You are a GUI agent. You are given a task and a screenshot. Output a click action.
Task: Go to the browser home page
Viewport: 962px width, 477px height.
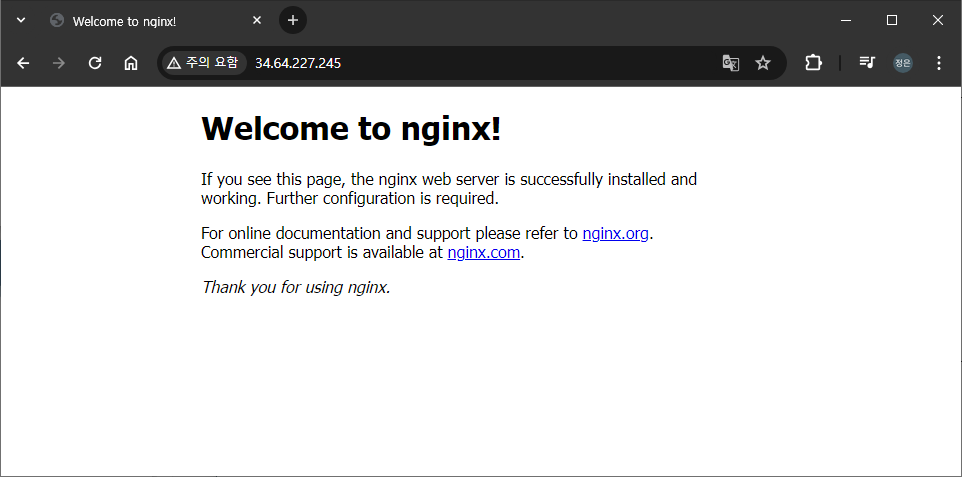[x=131, y=63]
